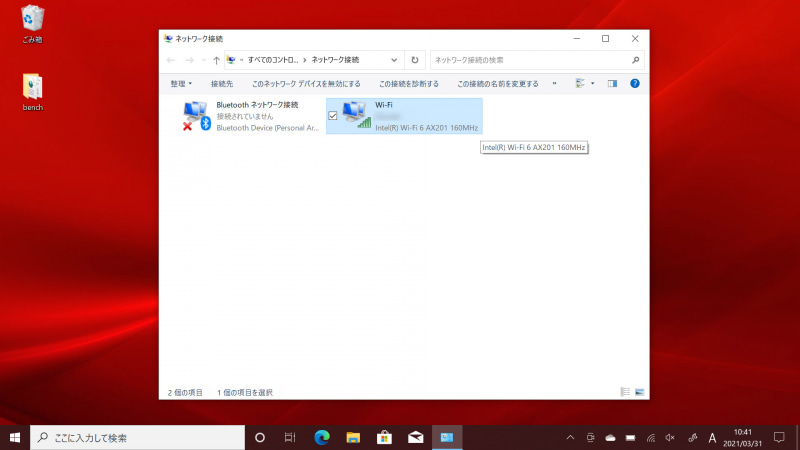Show more toolbar commands chevron
The image size is (800, 450).
(x=555, y=84)
